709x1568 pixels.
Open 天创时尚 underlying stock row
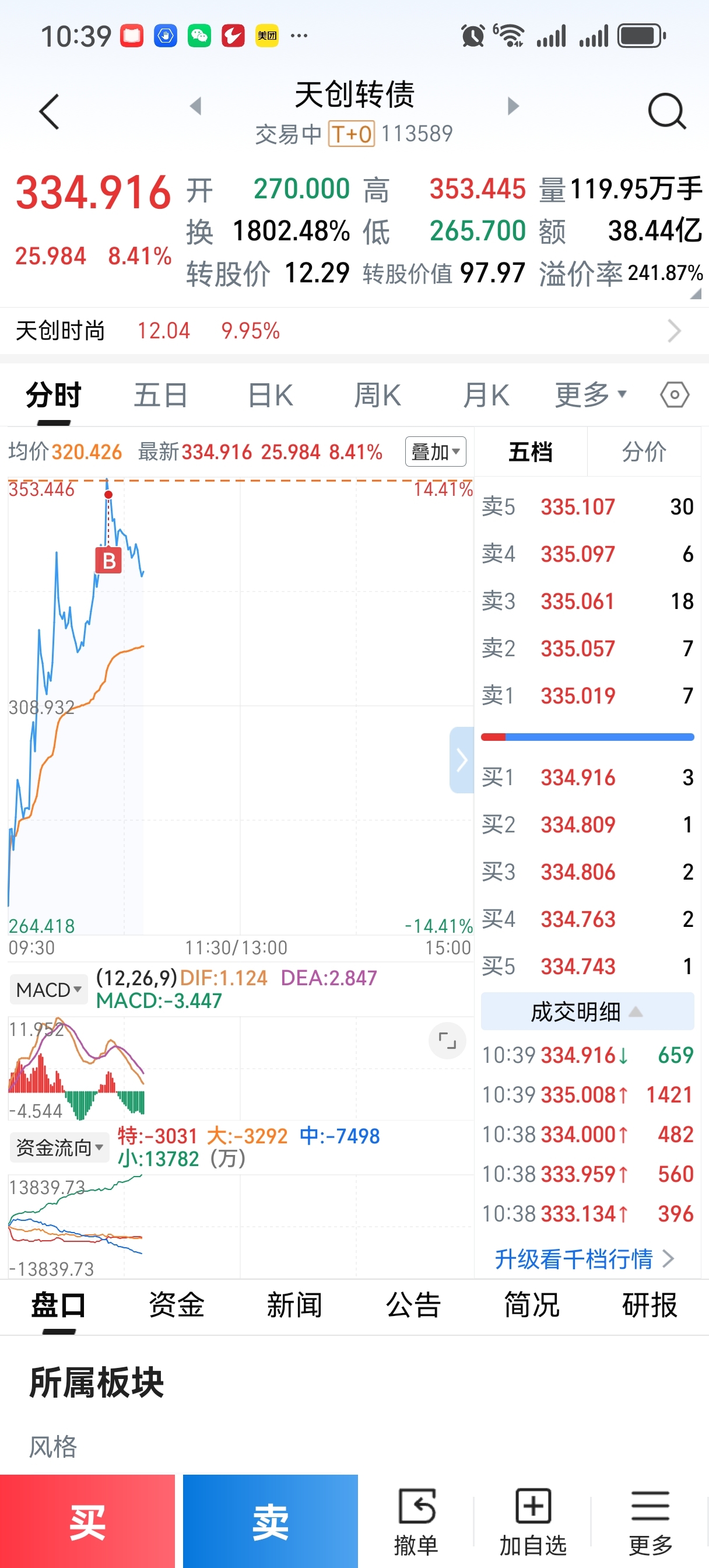click(354, 331)
